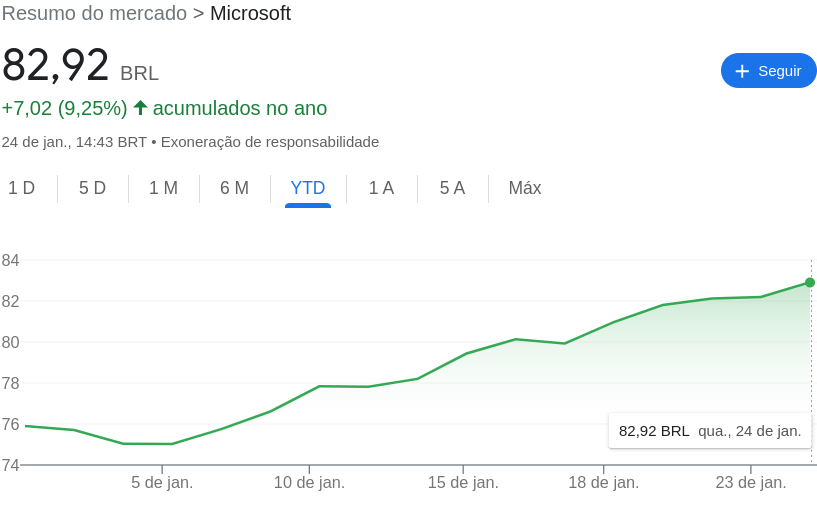
Task: Switch to the 1 A tab
Action: tap(381, 188)
